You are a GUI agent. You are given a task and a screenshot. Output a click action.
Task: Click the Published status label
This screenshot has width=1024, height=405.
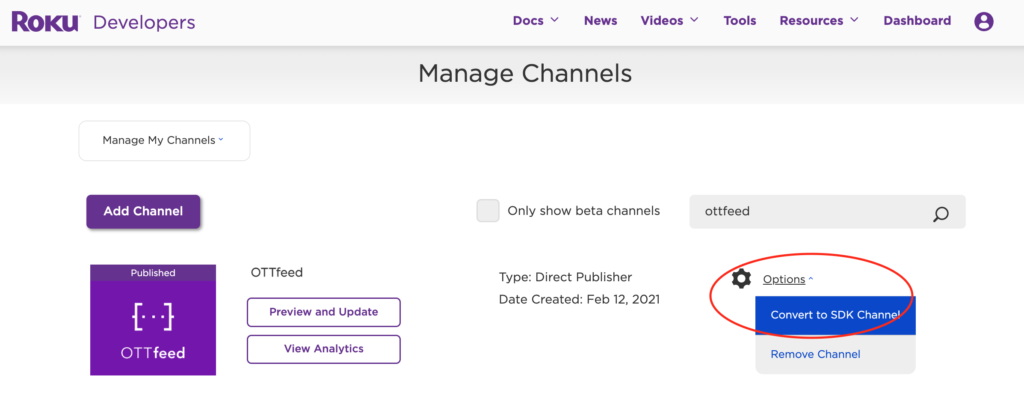click(153, 273)
